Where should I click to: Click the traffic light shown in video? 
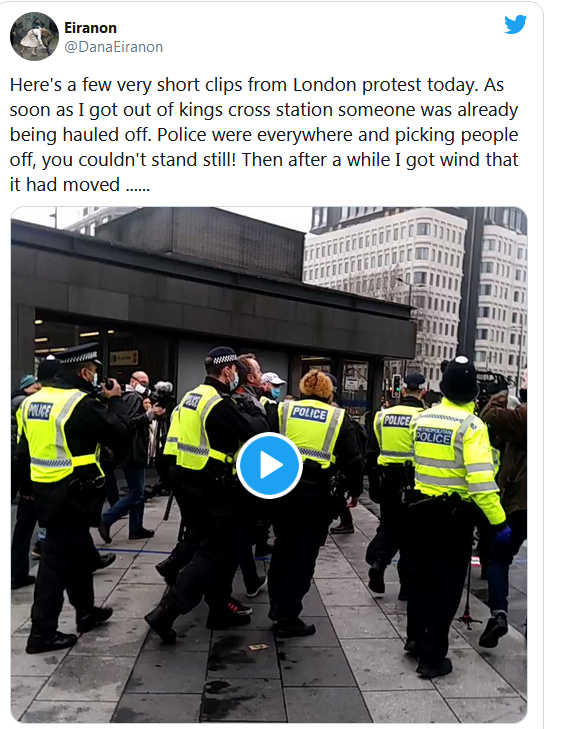(x=396, y=386)
